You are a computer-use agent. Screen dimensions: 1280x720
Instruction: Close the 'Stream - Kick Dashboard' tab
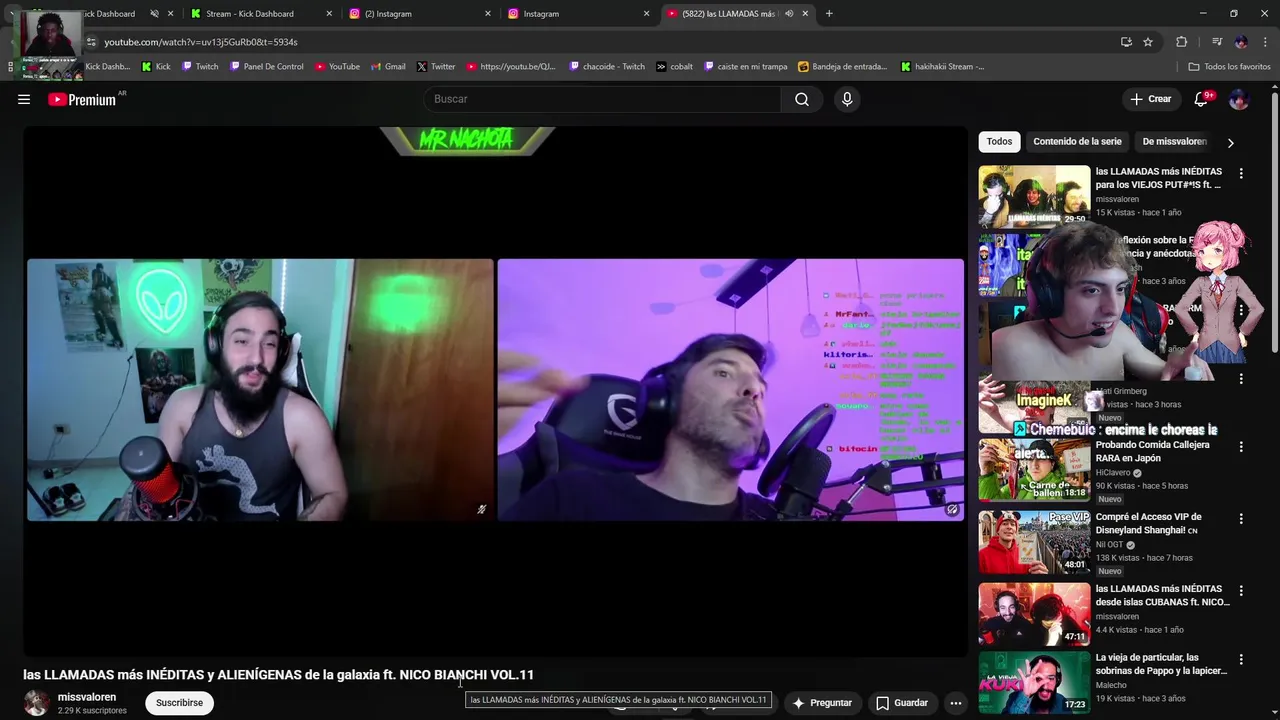pos(329,14)
